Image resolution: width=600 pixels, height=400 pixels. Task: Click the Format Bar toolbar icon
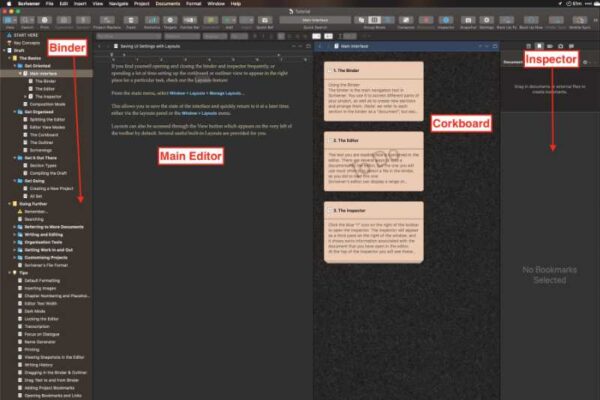(x=189, y=20)
